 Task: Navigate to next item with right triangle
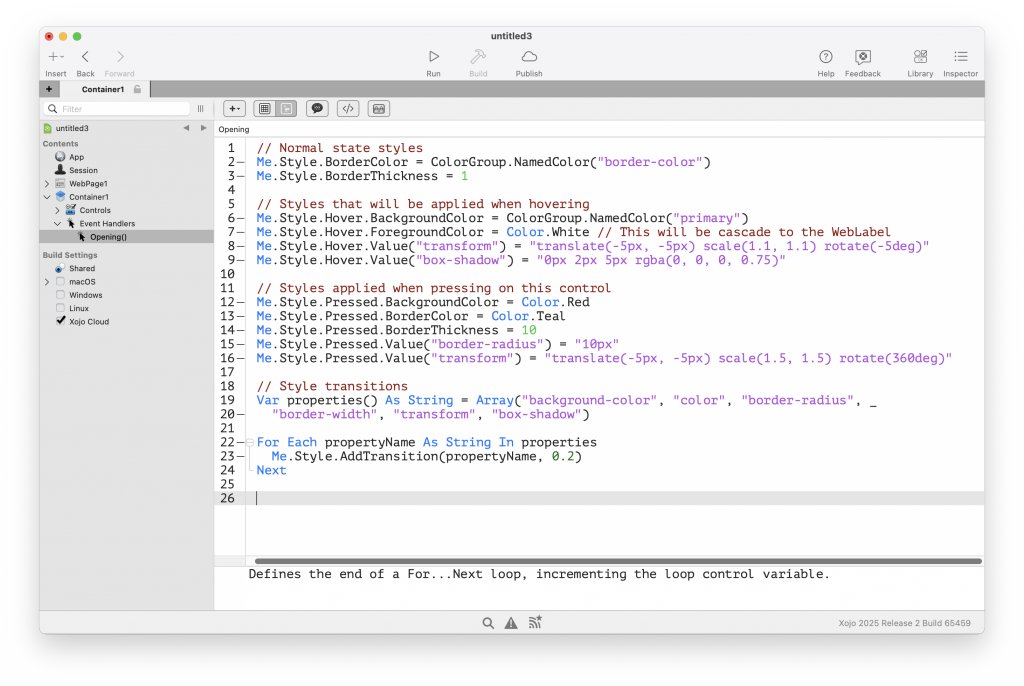point(203,128)
